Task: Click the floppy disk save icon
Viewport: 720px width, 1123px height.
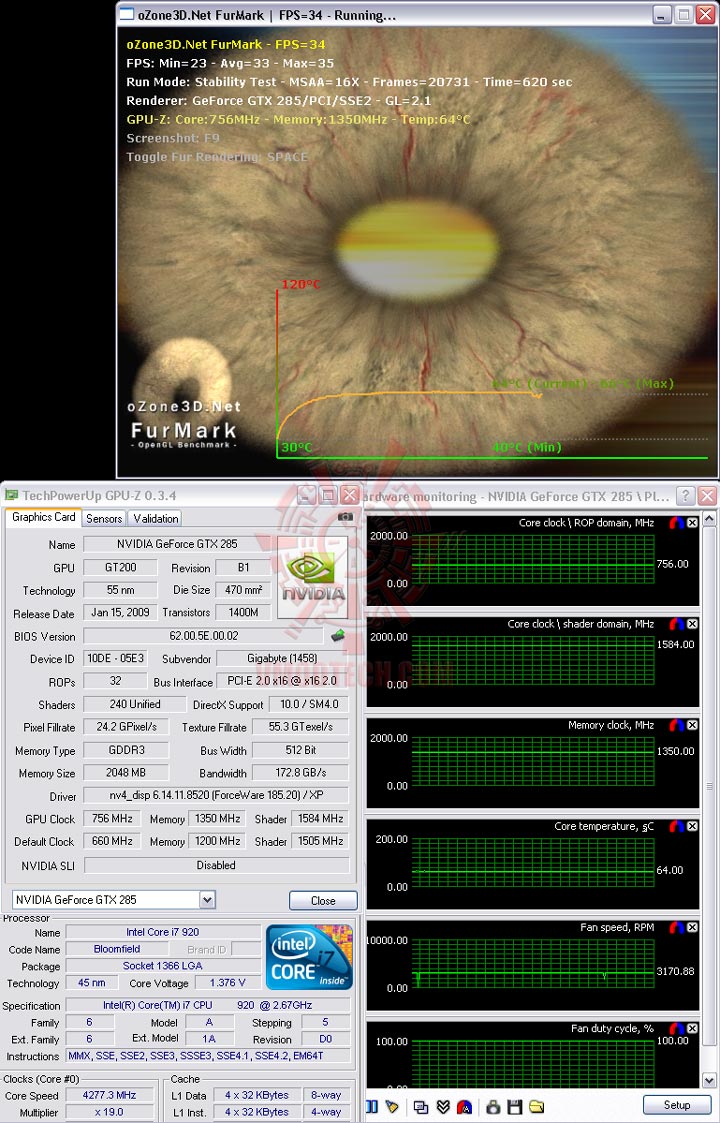Action: click(x=514, y=1107)
